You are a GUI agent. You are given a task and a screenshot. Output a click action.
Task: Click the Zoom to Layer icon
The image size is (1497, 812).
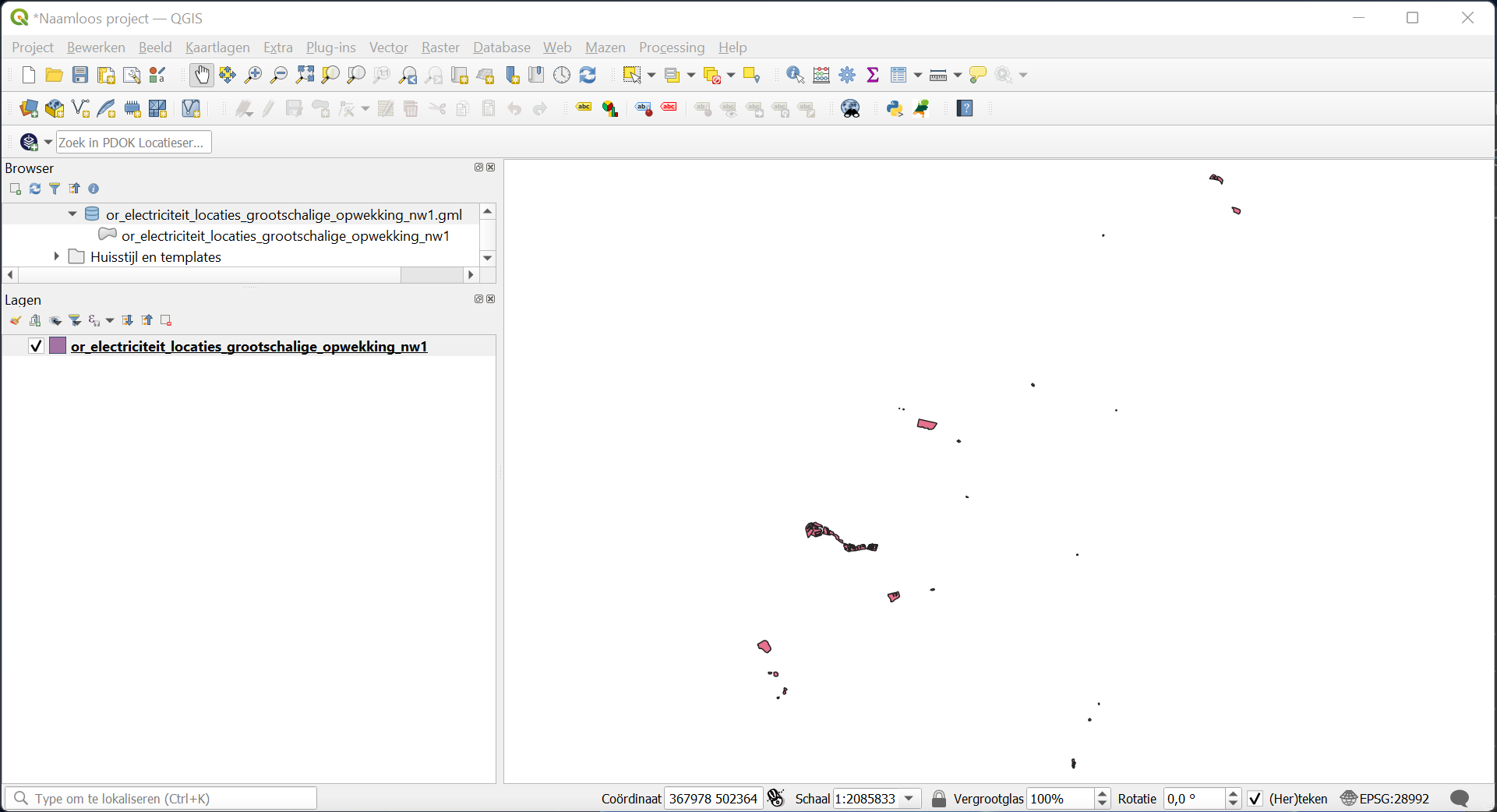(356, 75)
